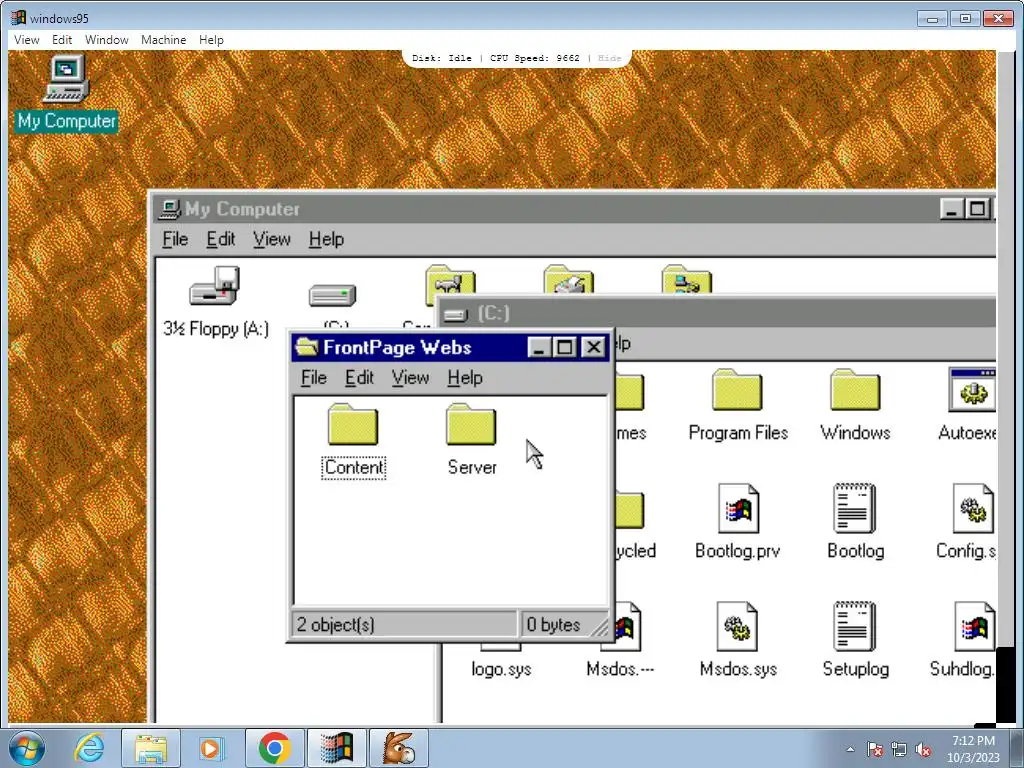Click the '0 bytes' status bar text
The width and height of the screenshot is (1024, 768).
[x=553, y=625]
